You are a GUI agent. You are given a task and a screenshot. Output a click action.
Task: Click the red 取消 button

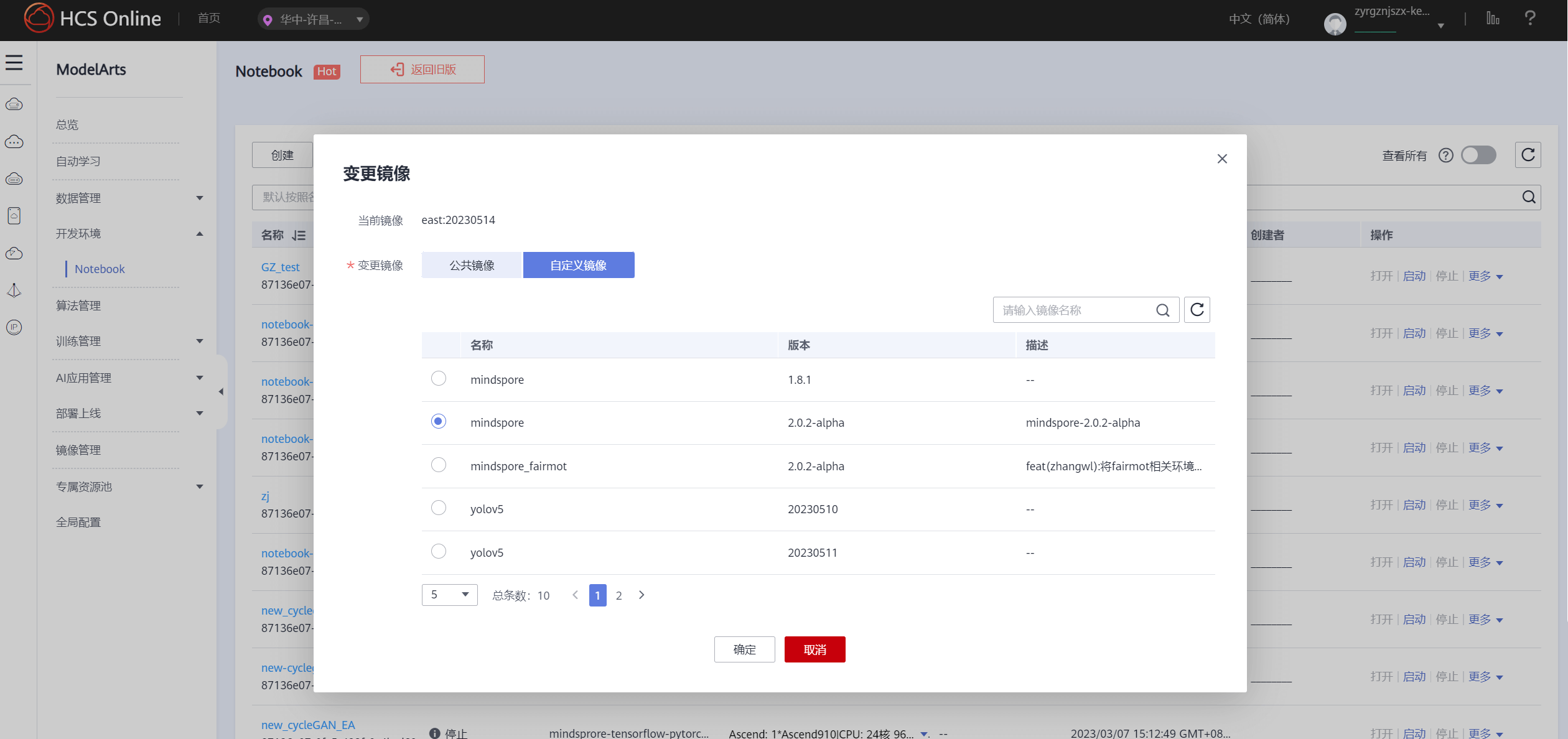point(815,649)
